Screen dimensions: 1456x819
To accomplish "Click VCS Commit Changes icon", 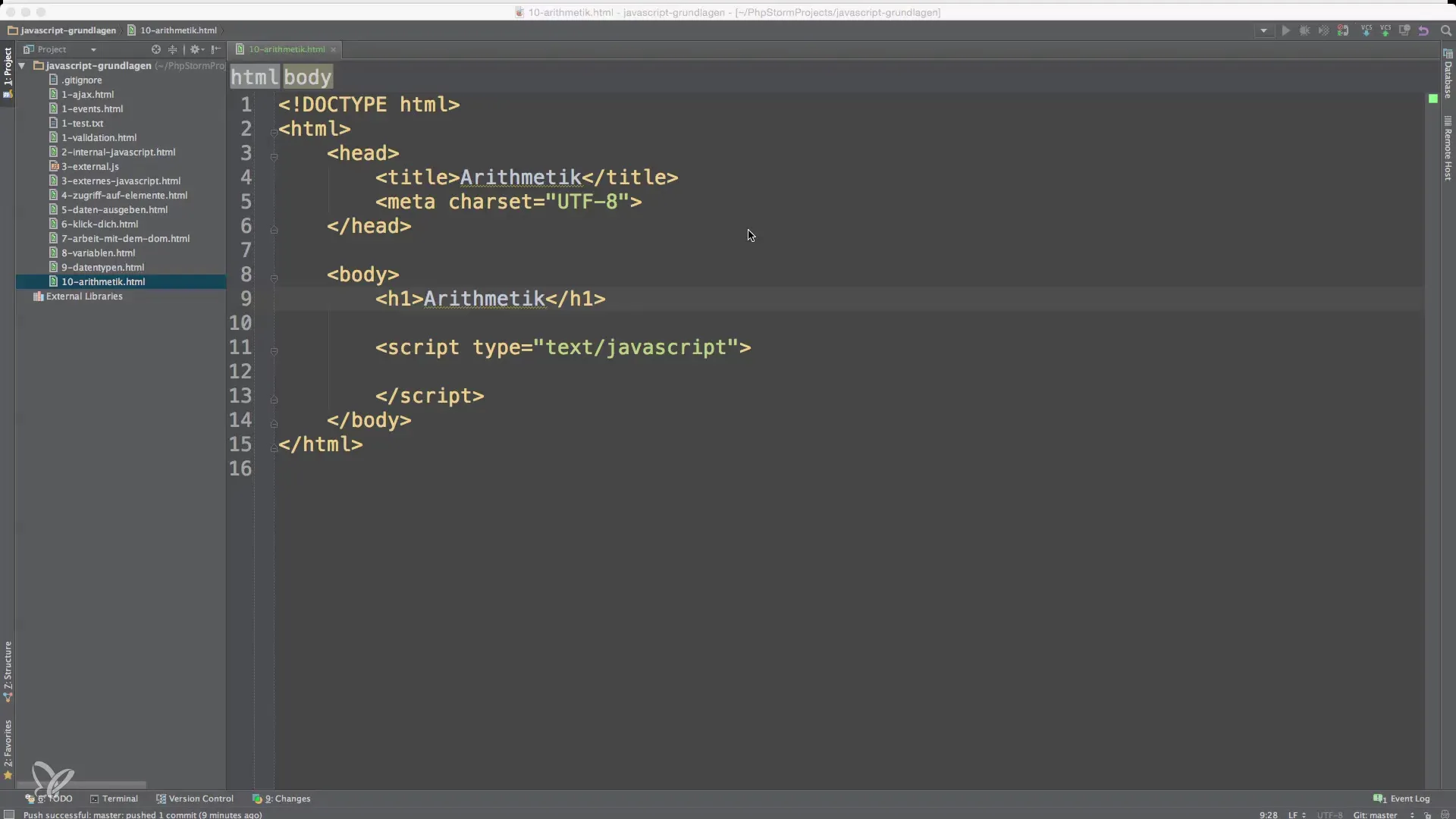I will coord(1385,31).
